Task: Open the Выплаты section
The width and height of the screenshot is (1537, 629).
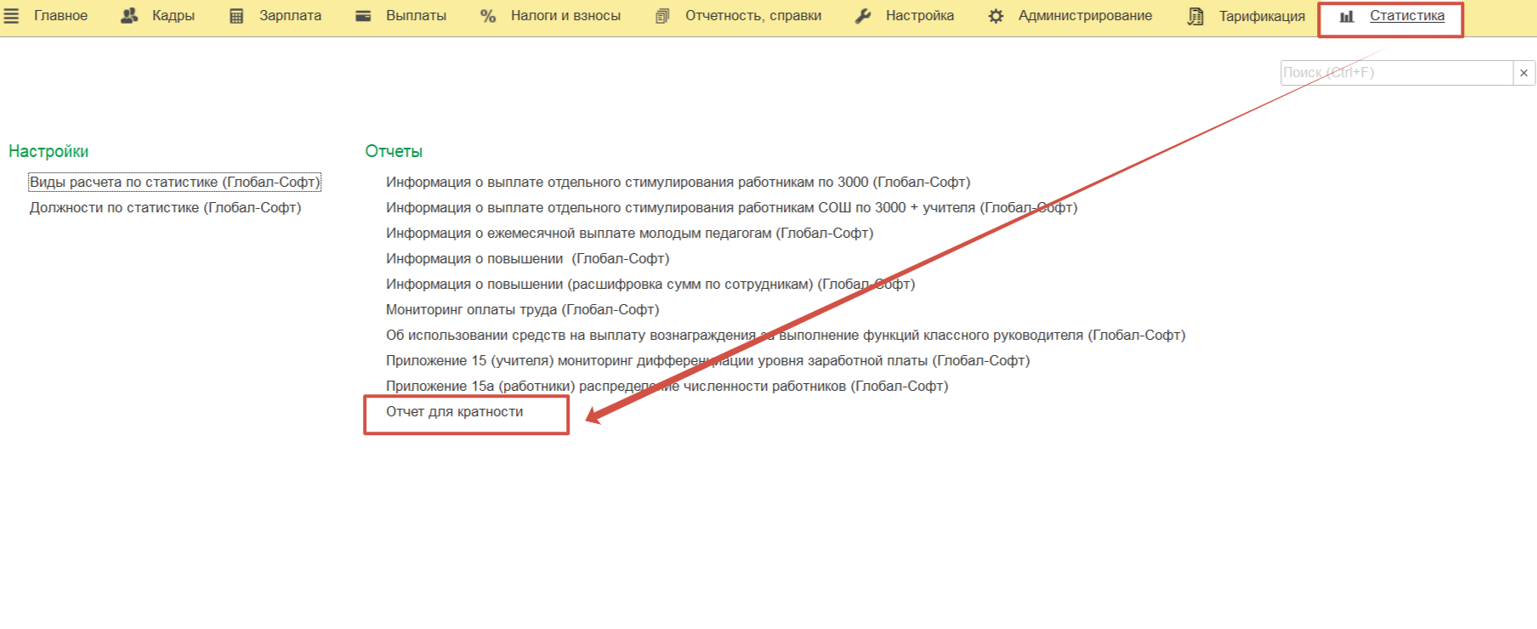Action: coord(402,16)
